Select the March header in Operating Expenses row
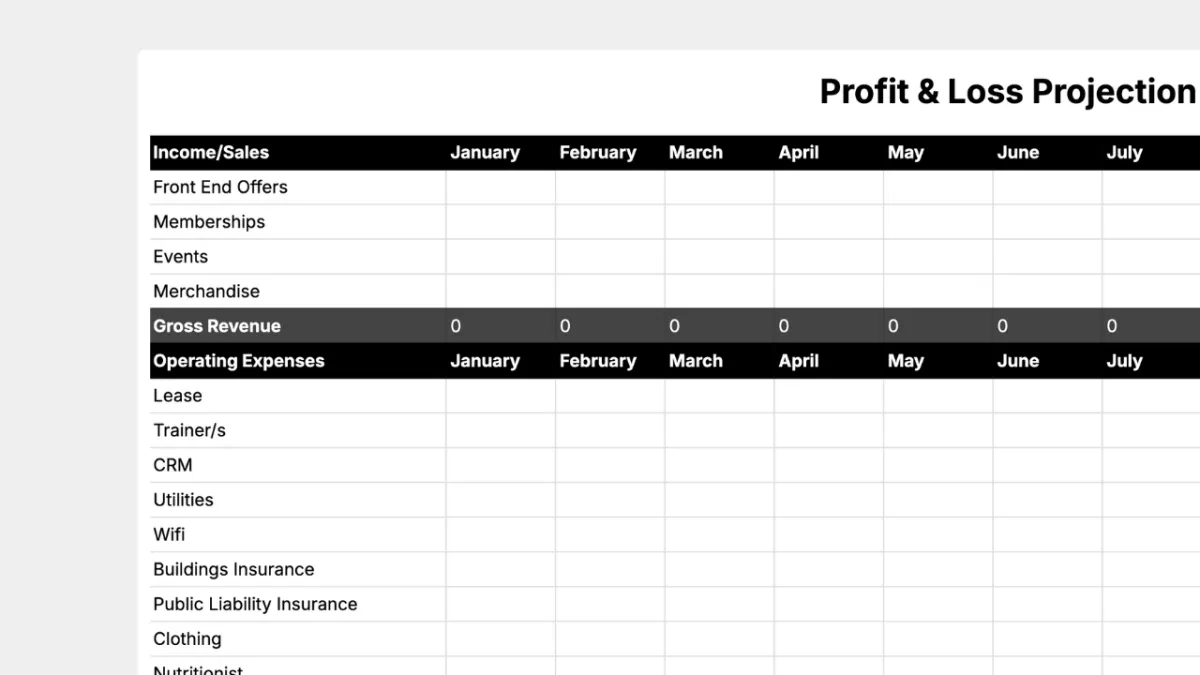This screenshot has width=1200, height=675. (x=696, y=361)
